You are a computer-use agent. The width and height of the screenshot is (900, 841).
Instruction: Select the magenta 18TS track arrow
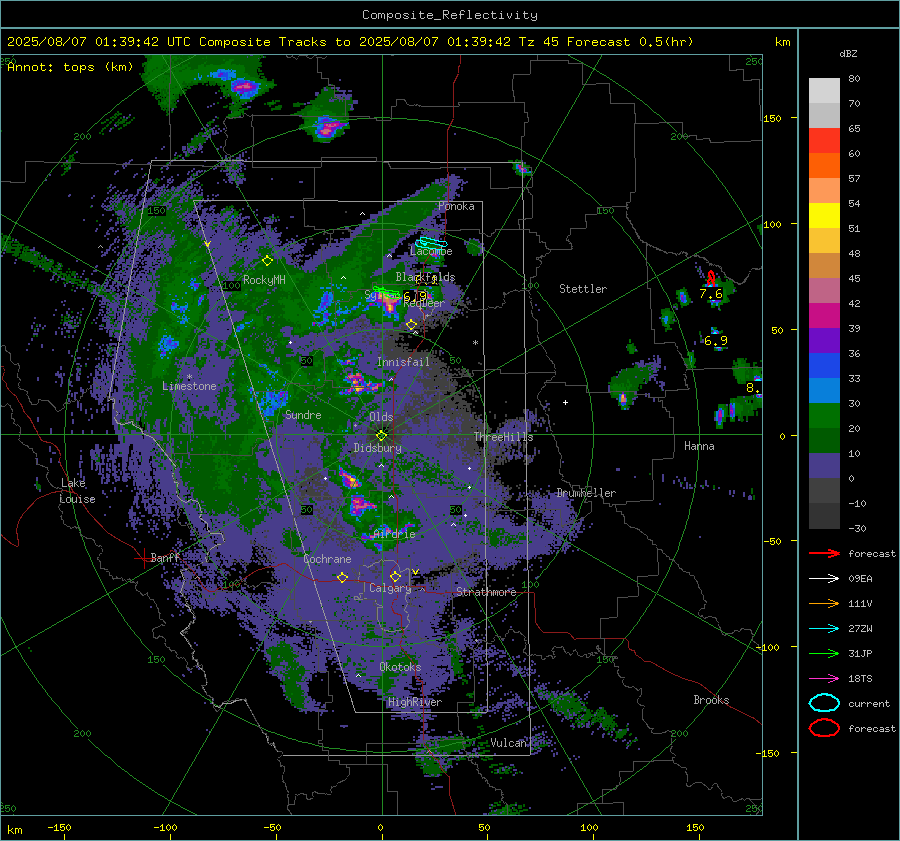[824, 679]
